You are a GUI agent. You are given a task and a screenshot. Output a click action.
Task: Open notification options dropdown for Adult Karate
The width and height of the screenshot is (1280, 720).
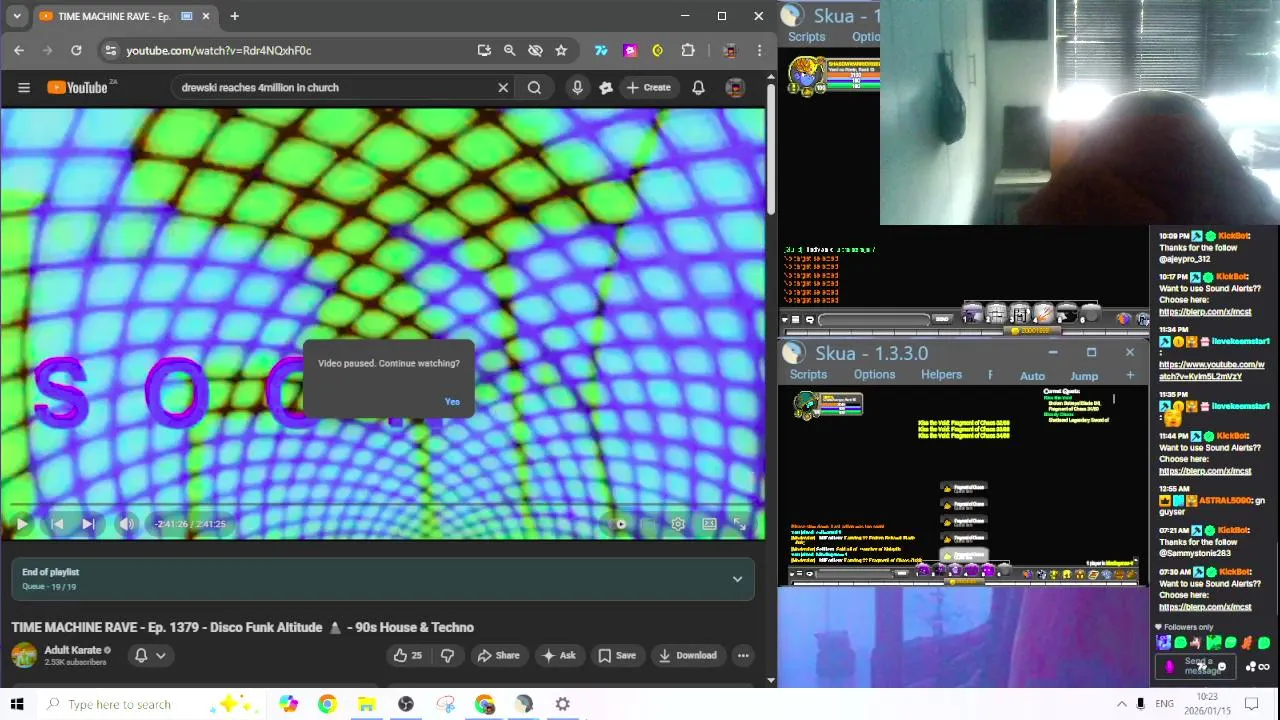coord(150,656)
